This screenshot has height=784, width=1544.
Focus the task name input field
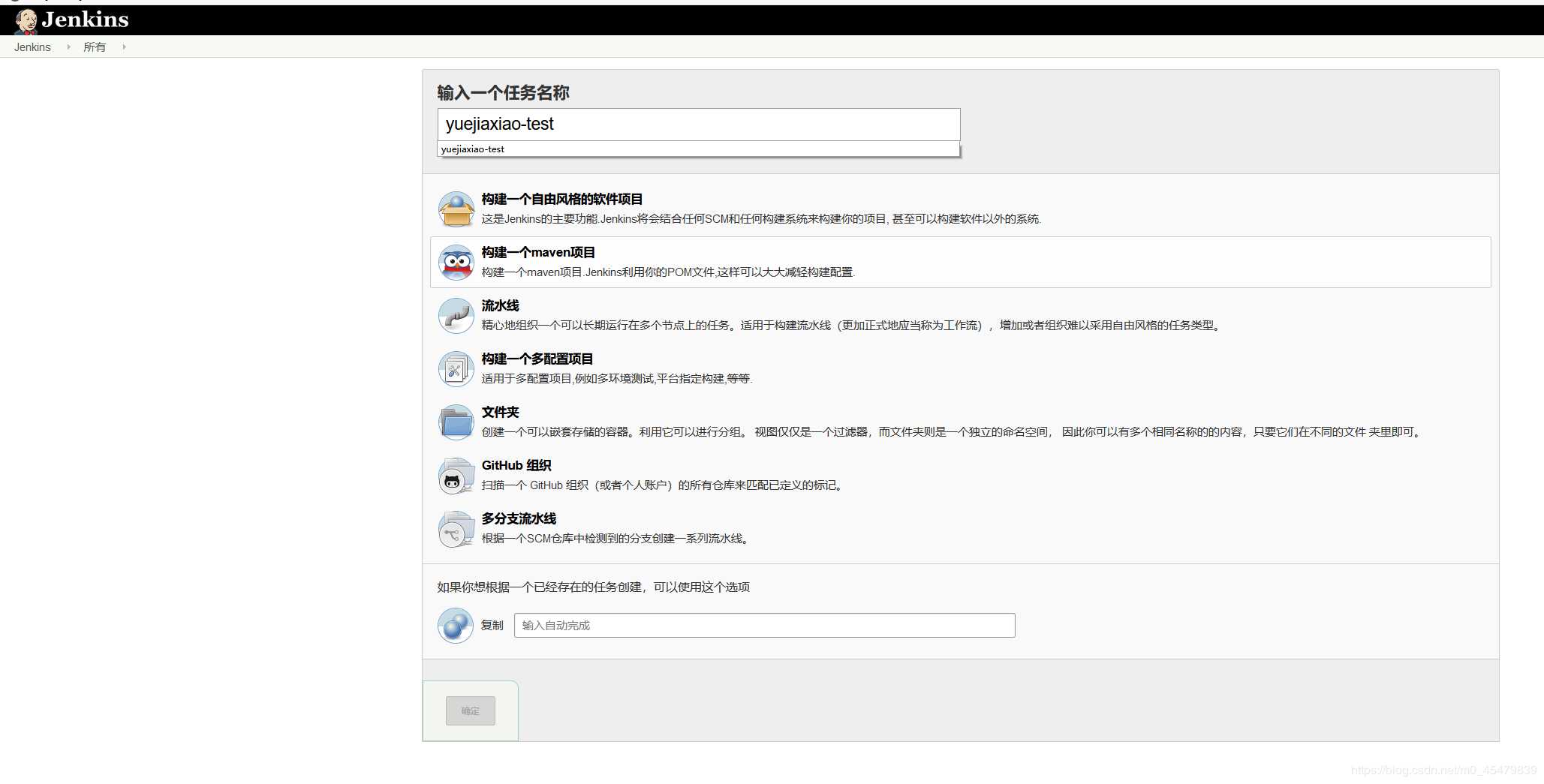tap(699, 124)
